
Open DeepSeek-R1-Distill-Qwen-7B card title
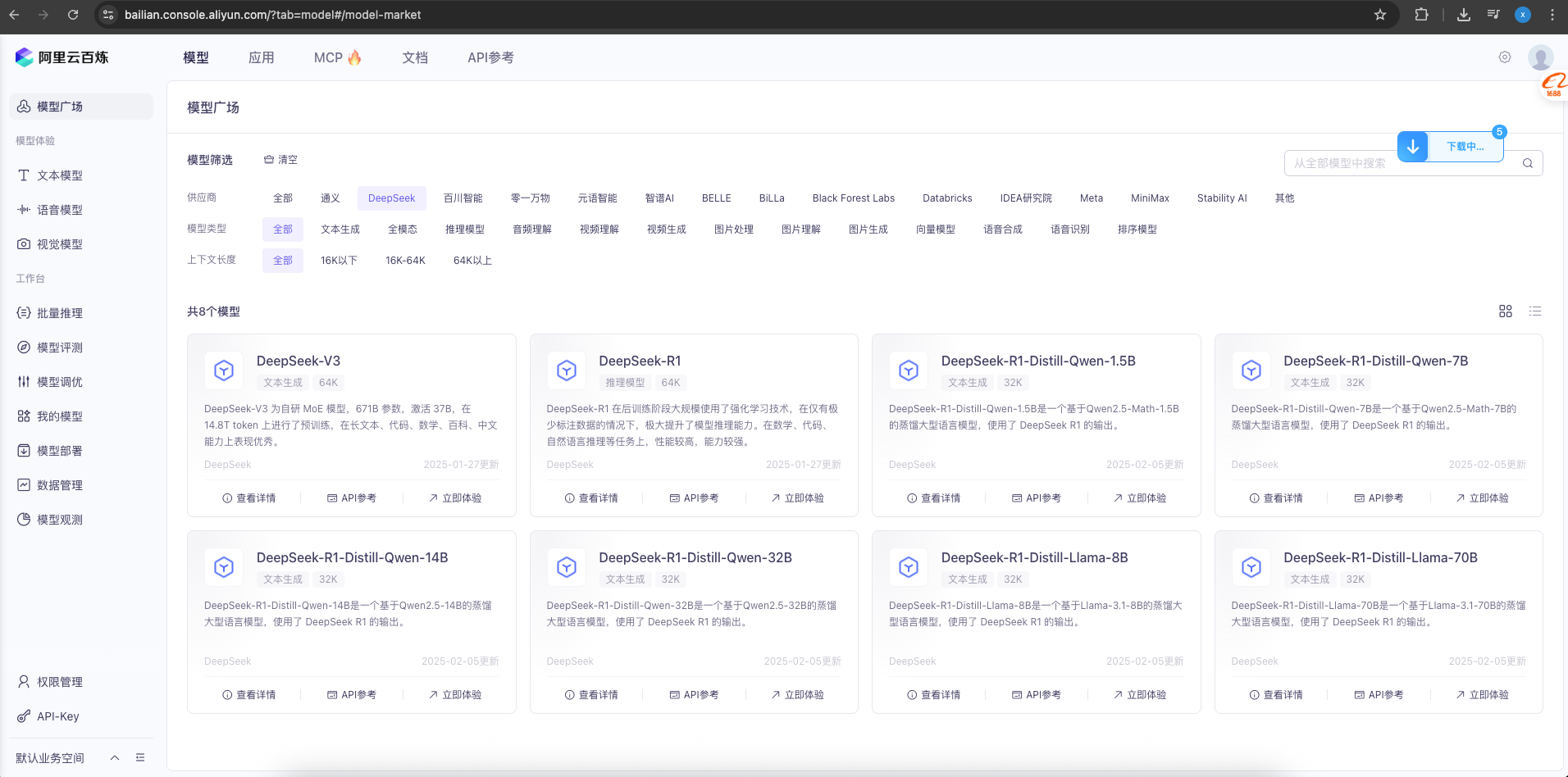[x=1376, y=361]
